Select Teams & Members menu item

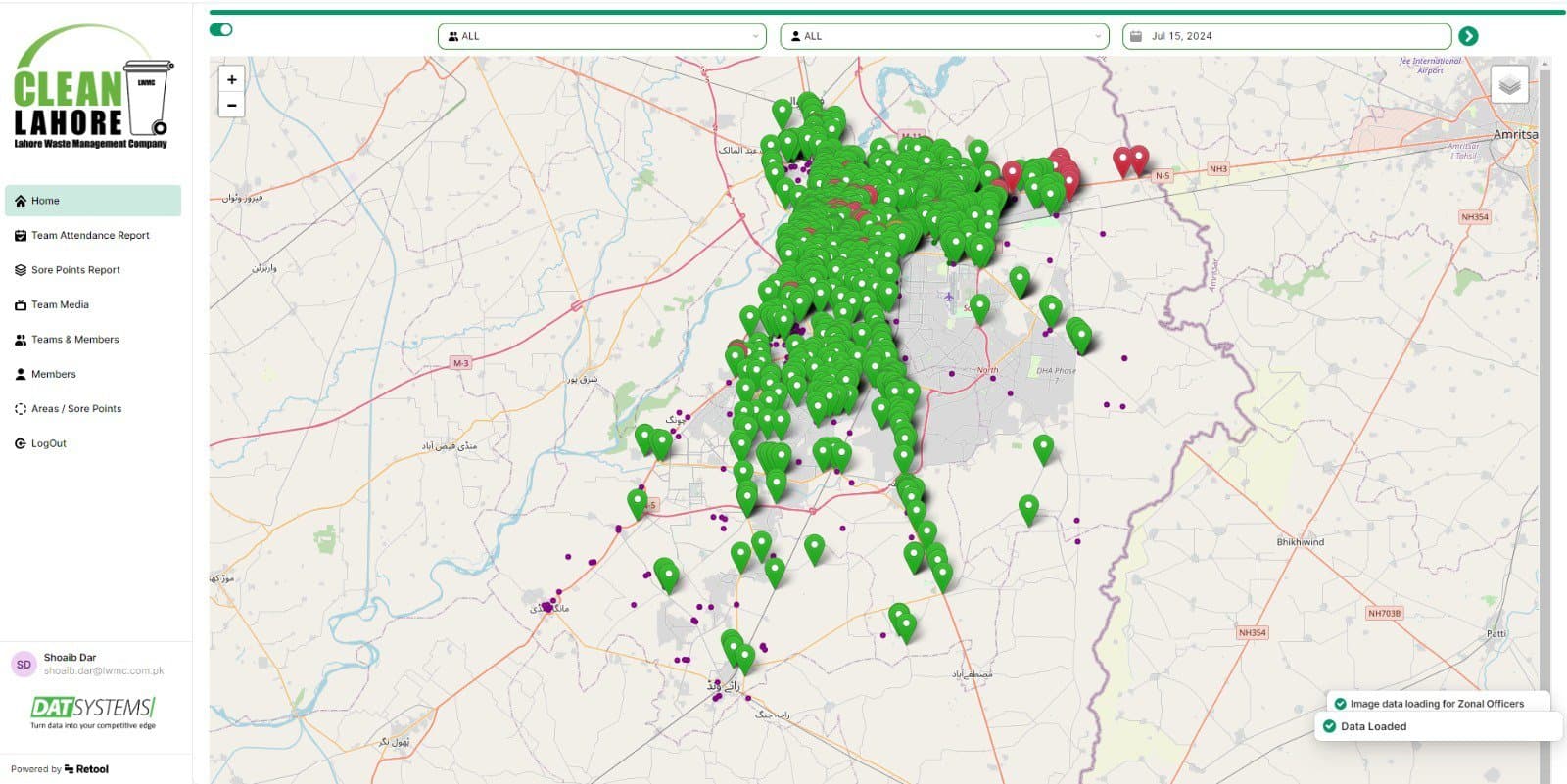74,340
